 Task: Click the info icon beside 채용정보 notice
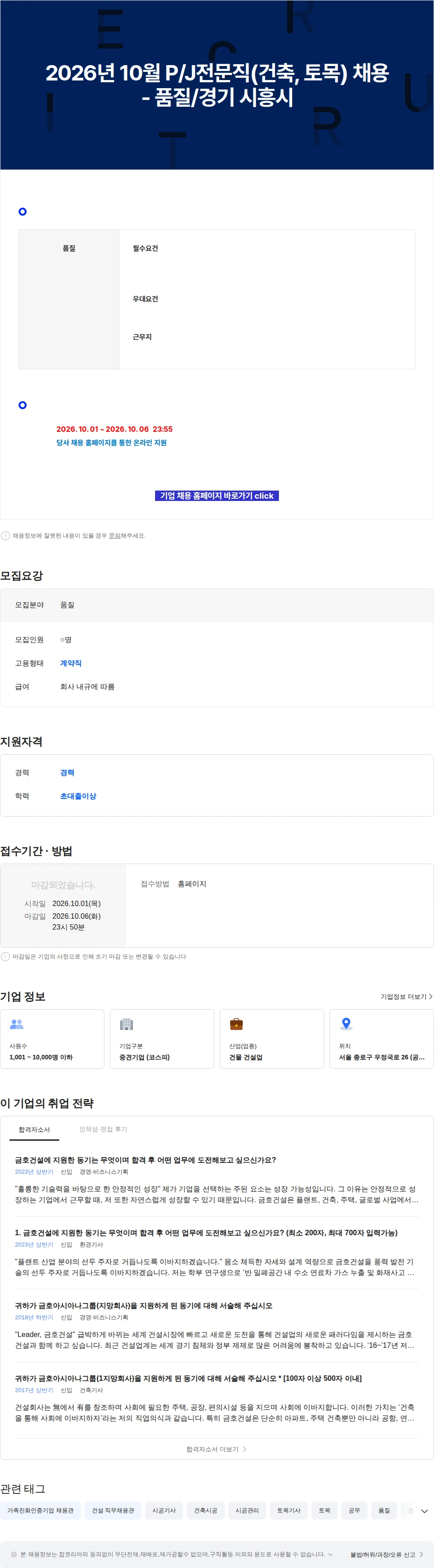click(x=5, y=536)
